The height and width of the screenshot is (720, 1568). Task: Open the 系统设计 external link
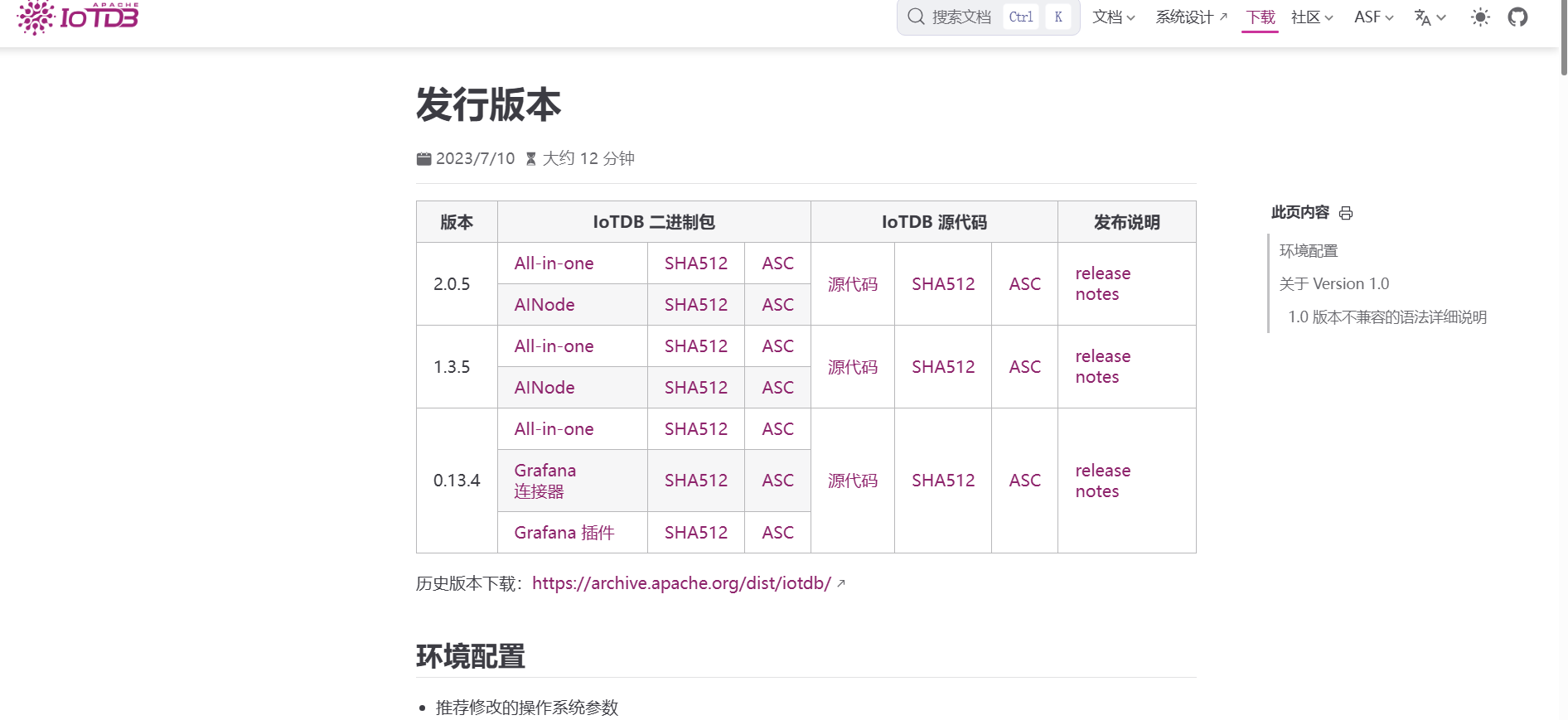pos(1191,17)
